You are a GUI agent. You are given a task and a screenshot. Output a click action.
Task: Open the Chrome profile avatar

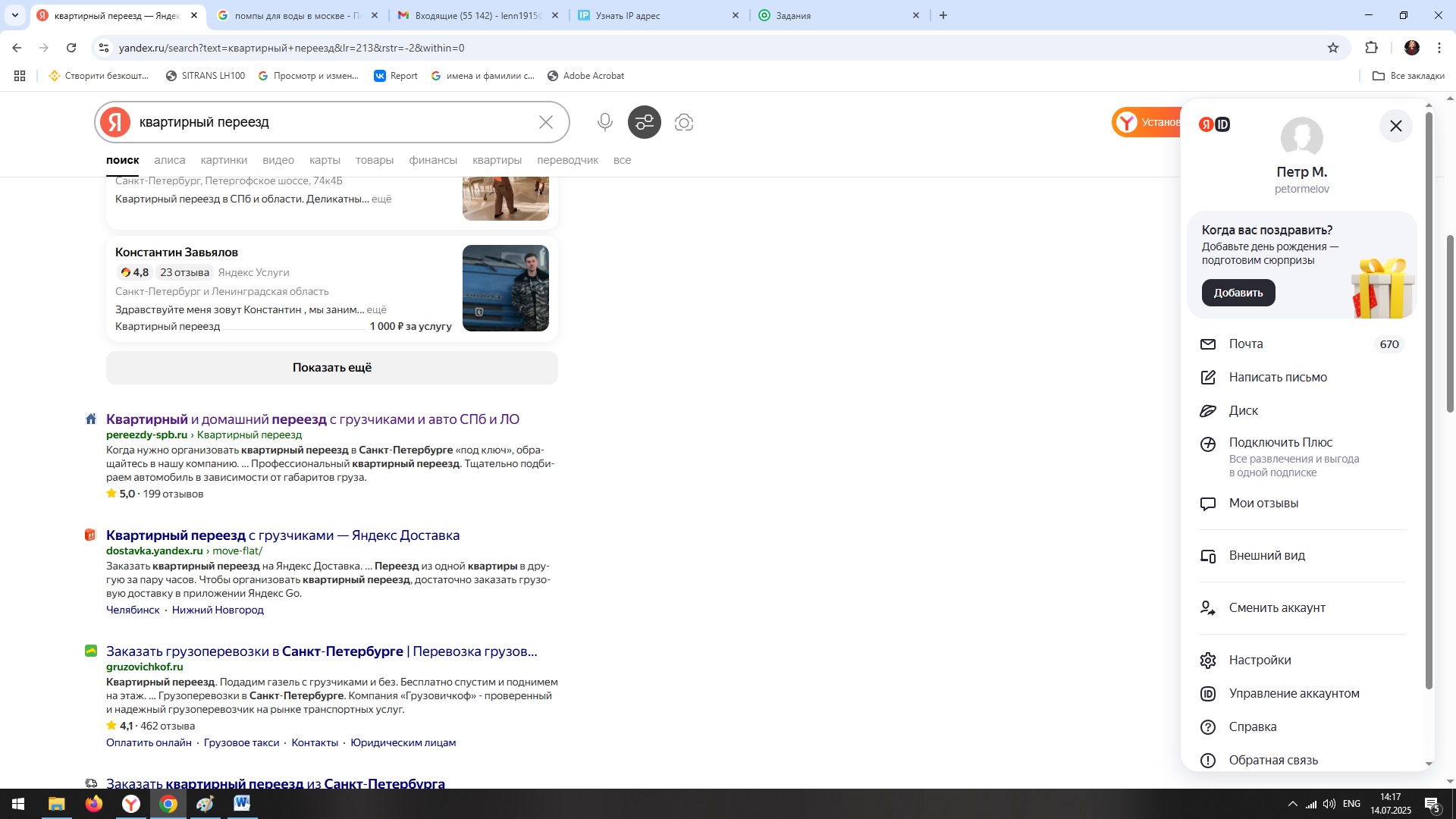pos(1412,48)
